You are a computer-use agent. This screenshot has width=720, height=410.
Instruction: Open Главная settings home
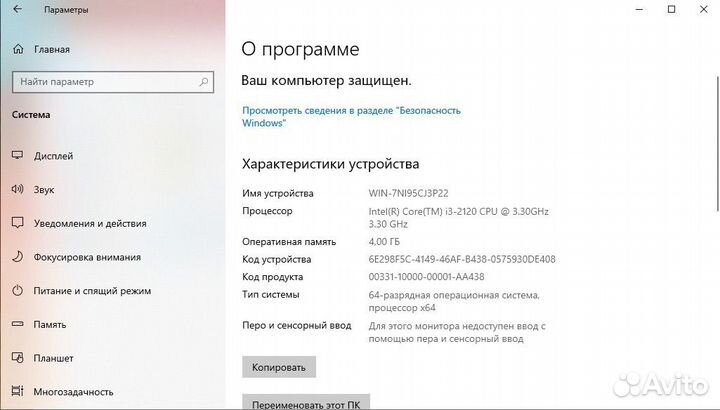tap(52, 49)
